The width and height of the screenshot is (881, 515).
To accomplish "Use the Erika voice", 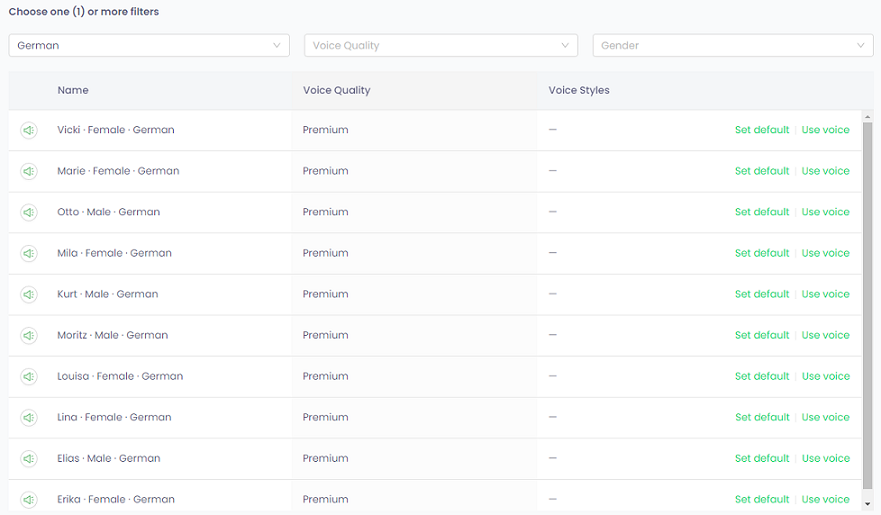I will pos(825,499).
